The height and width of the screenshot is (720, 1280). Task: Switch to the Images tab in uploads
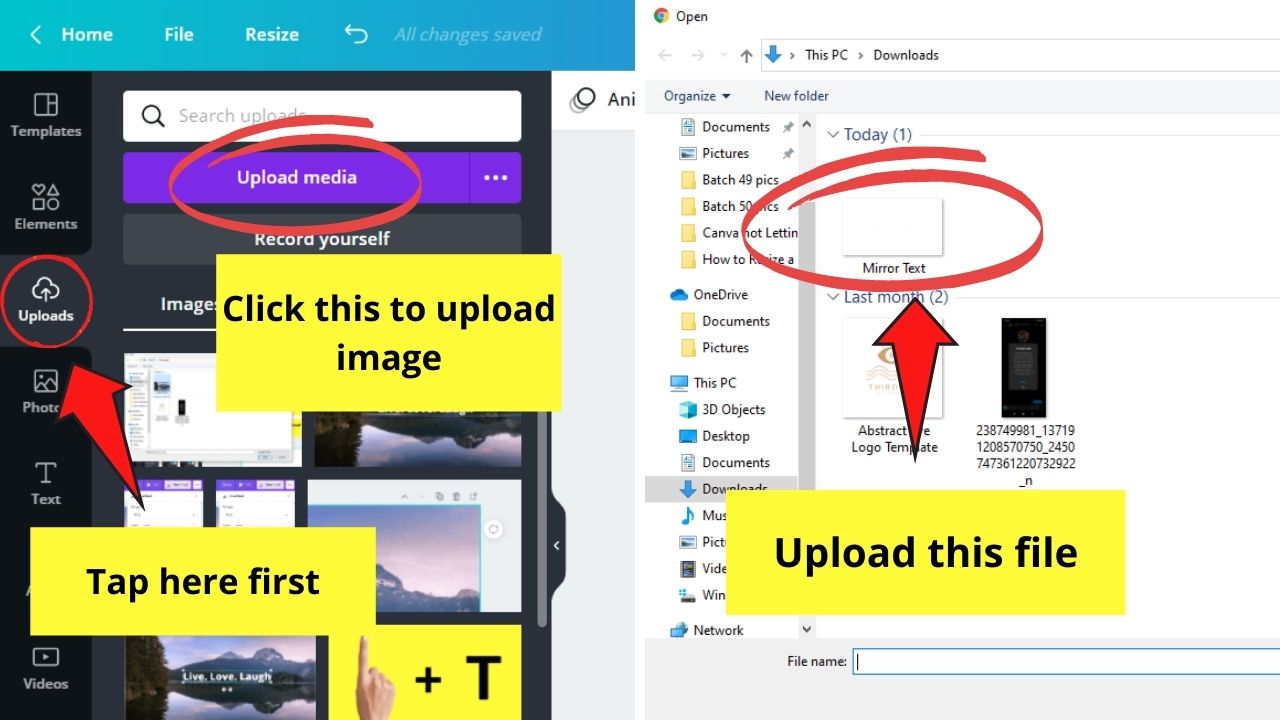pos(189,304)
